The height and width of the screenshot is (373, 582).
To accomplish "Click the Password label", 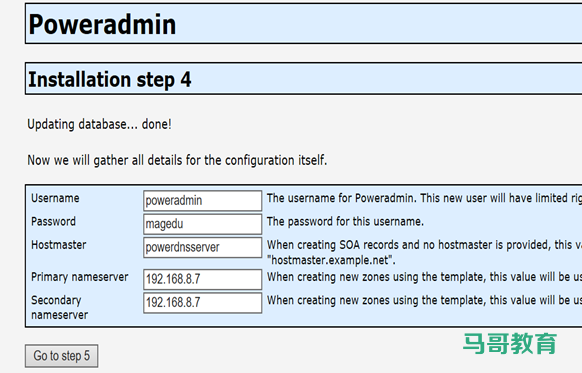I will click(53, 222).
